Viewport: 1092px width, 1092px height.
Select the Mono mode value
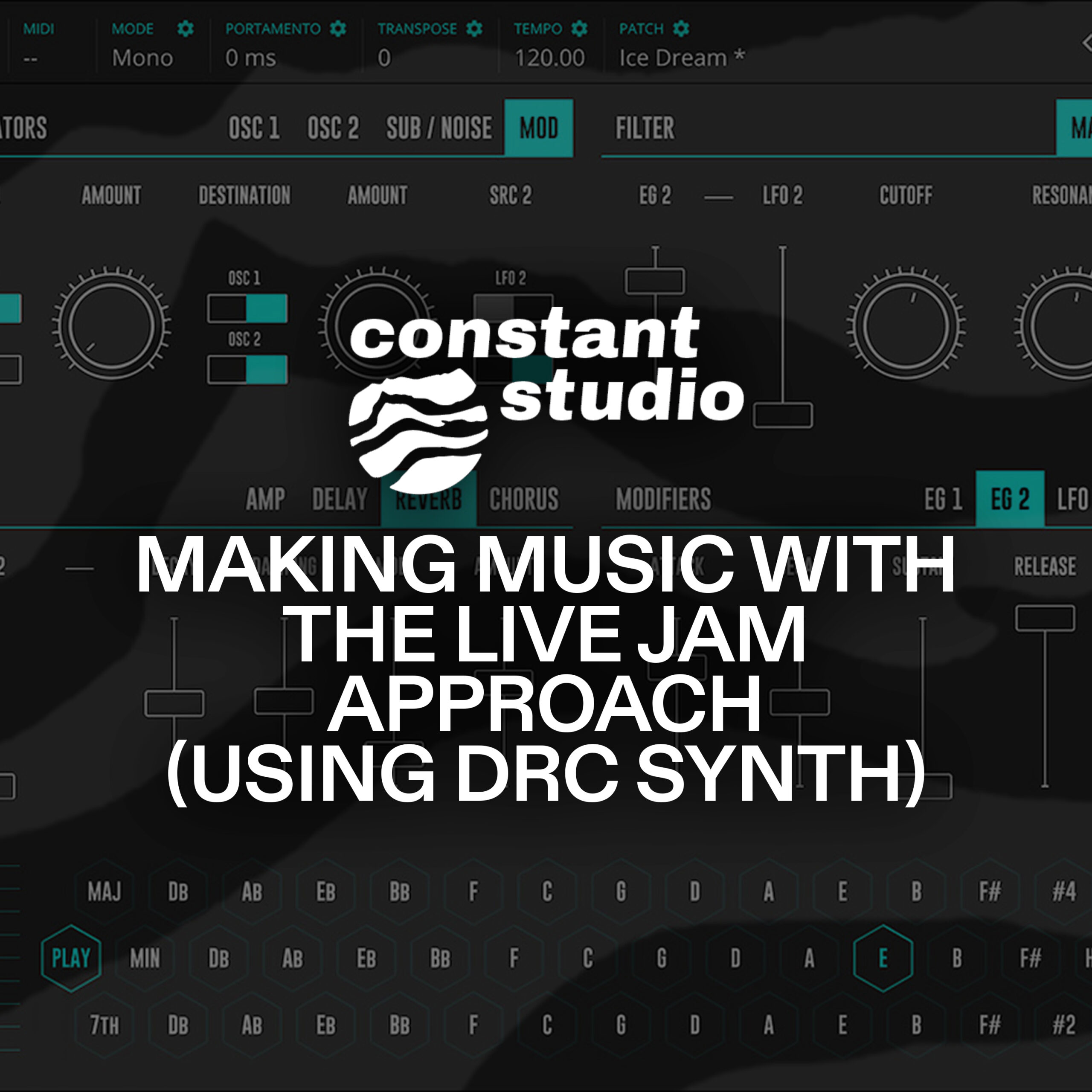coord(142,58)
